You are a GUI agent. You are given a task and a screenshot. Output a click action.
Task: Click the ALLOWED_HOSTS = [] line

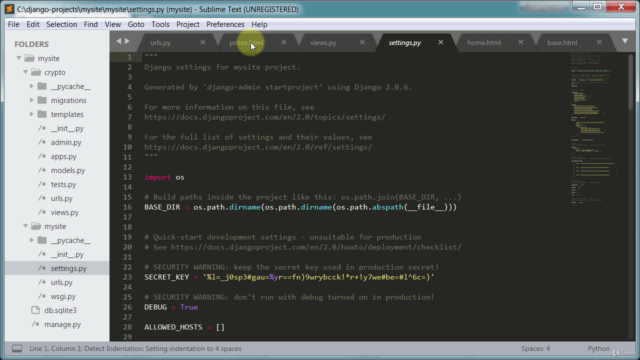pos(184,327)
